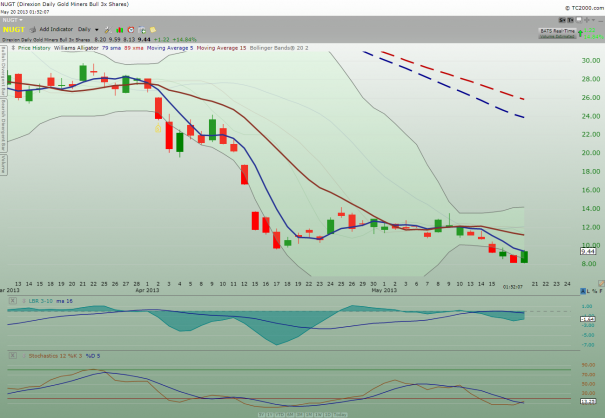Click the green up-arrow price change icon

point(580,33)
